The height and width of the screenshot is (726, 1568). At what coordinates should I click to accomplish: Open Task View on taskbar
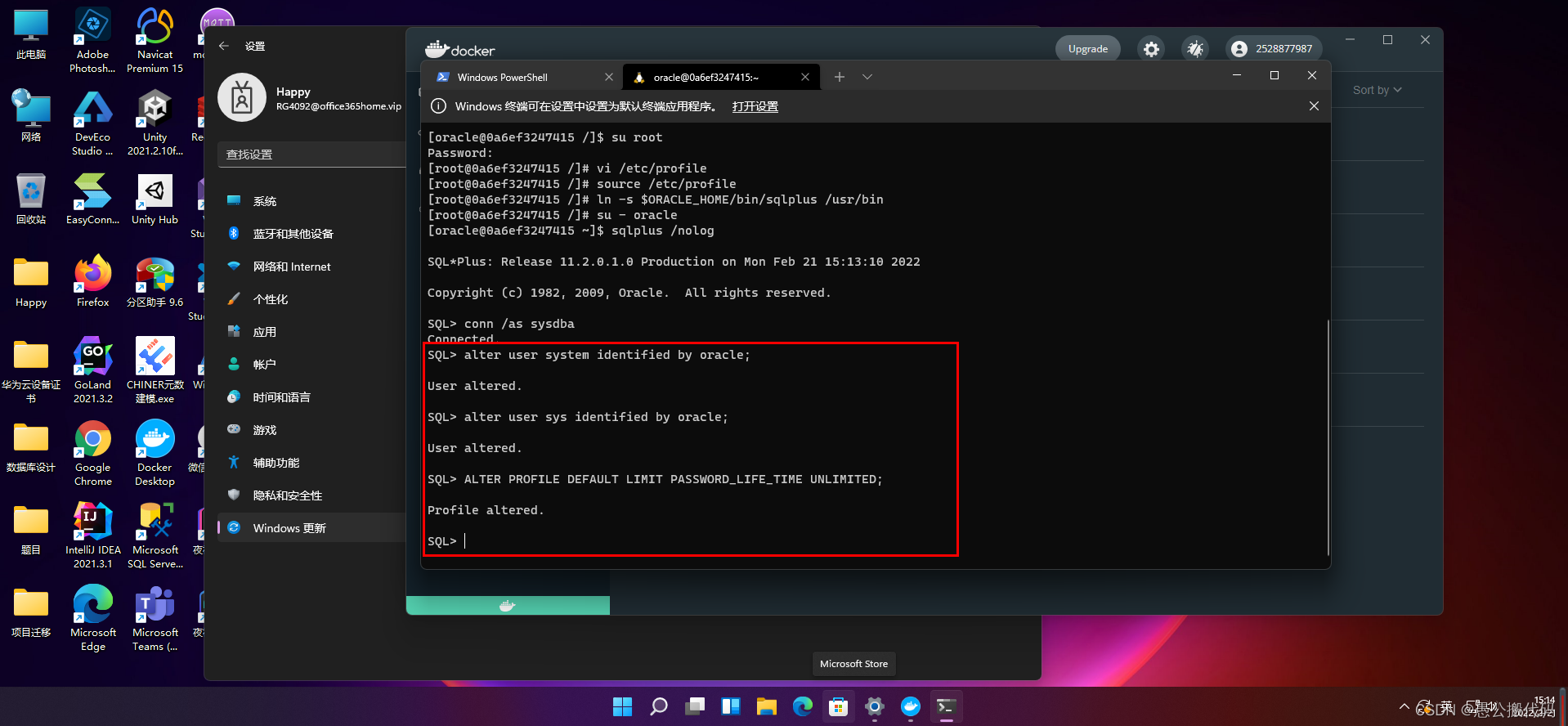695,706
